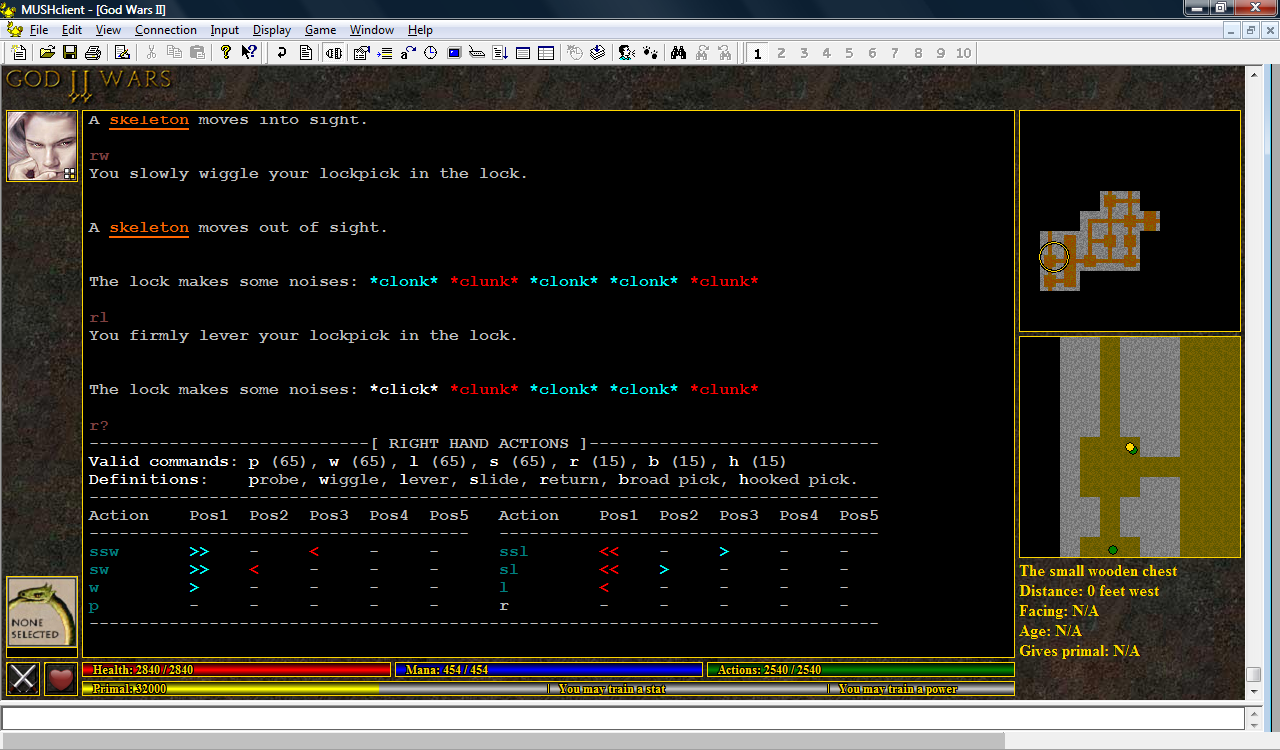Click the lamp icon beside File menu
1280x750 pixels.
point(15,30)
